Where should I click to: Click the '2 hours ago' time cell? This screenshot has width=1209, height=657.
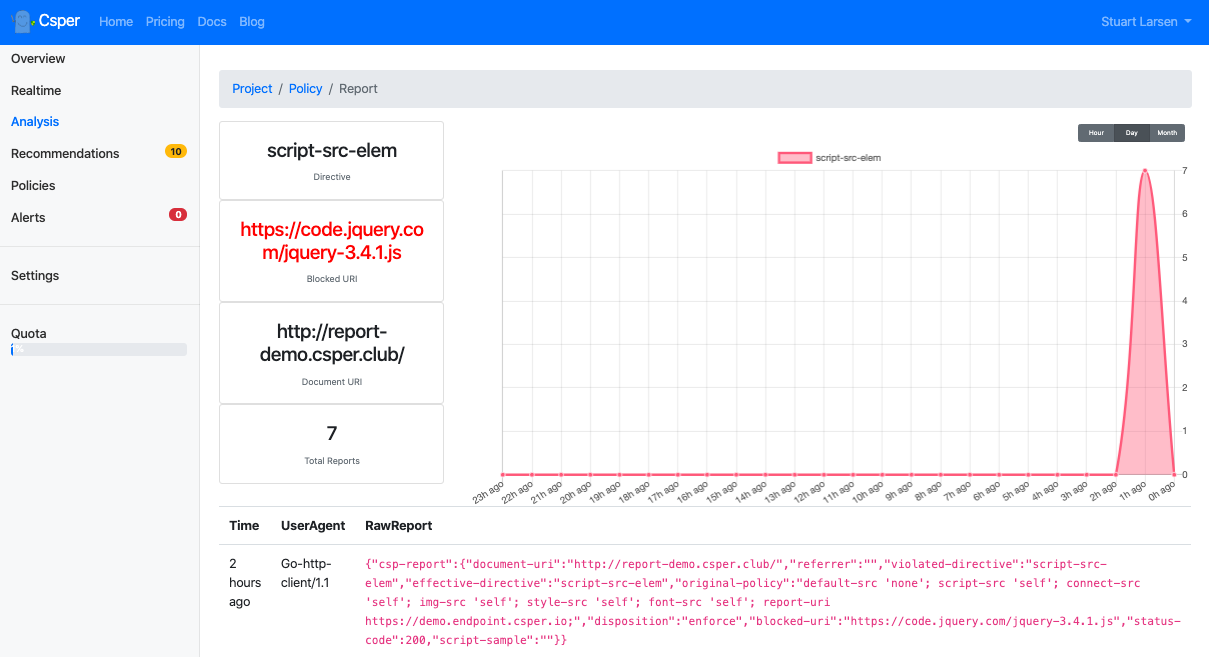pos(245,583)
